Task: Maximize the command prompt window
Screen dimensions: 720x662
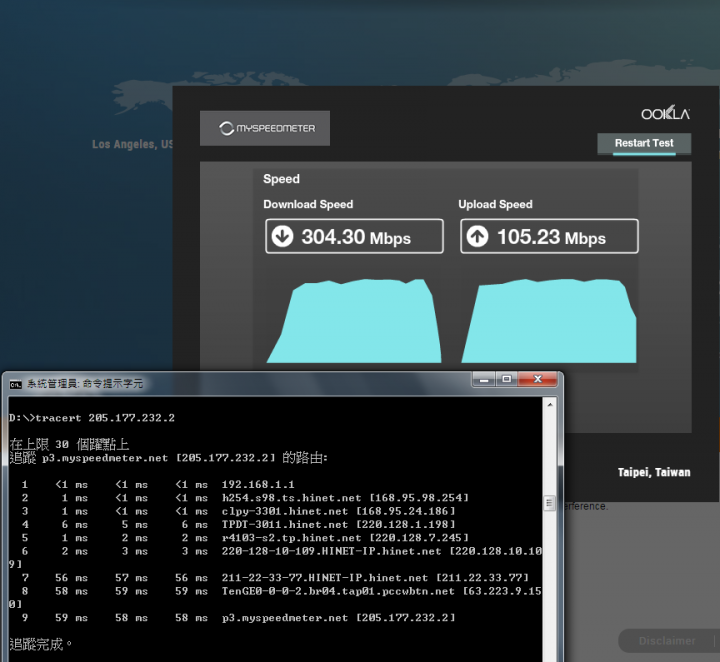Action: tap(506, 380)
